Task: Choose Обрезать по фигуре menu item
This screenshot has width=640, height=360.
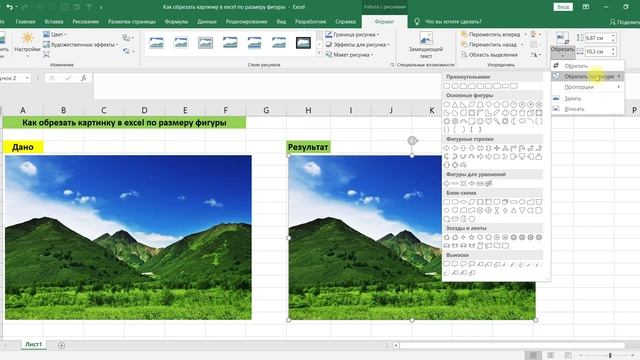Action: point(587,76)
